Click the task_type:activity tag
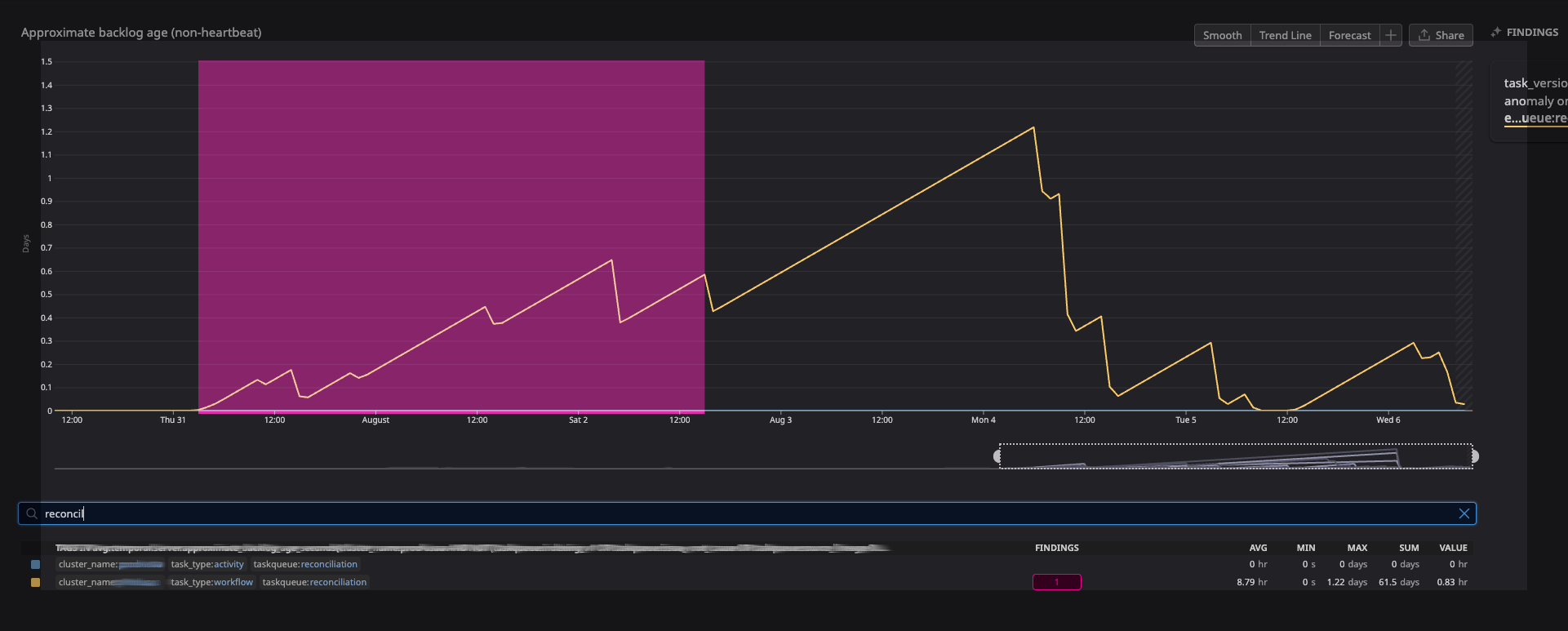The height and width of the screenshot is (631, 1568). [x=207, y=564]
